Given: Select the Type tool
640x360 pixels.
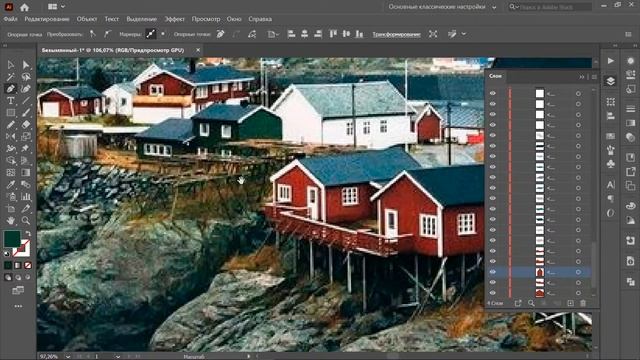Looking at the screenshot, I should tap(11, 100).
